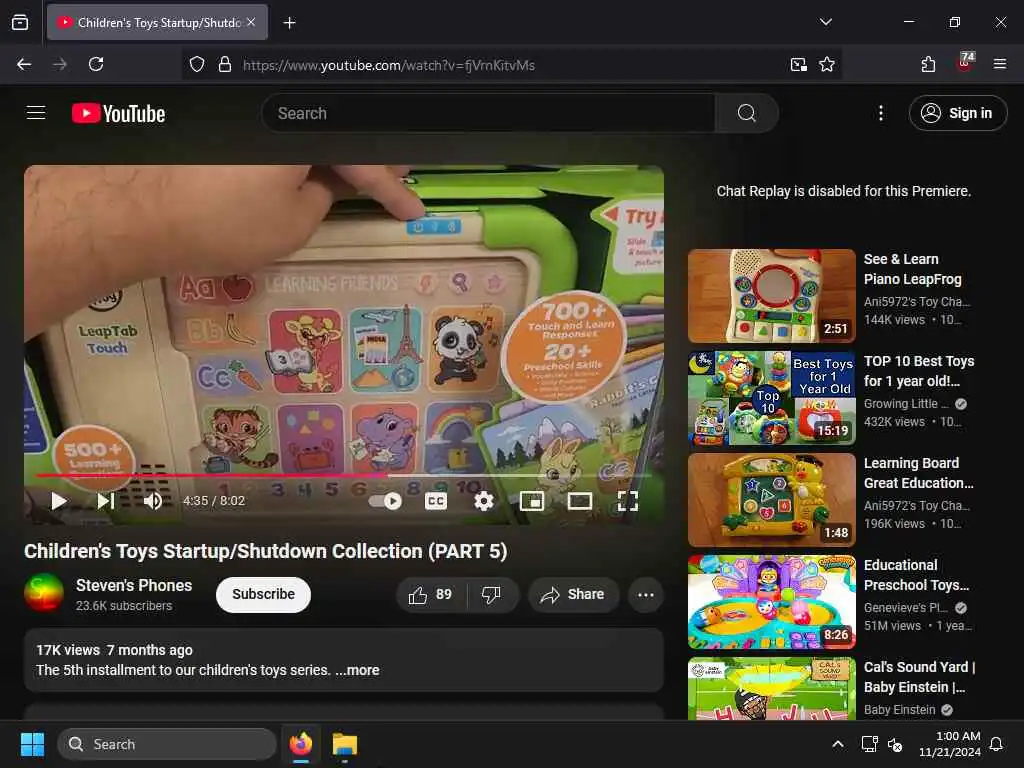Open Genevieve's channel name text
Image resolution: width=1024 pixels, height=768 pixels.
coord(905,607)
